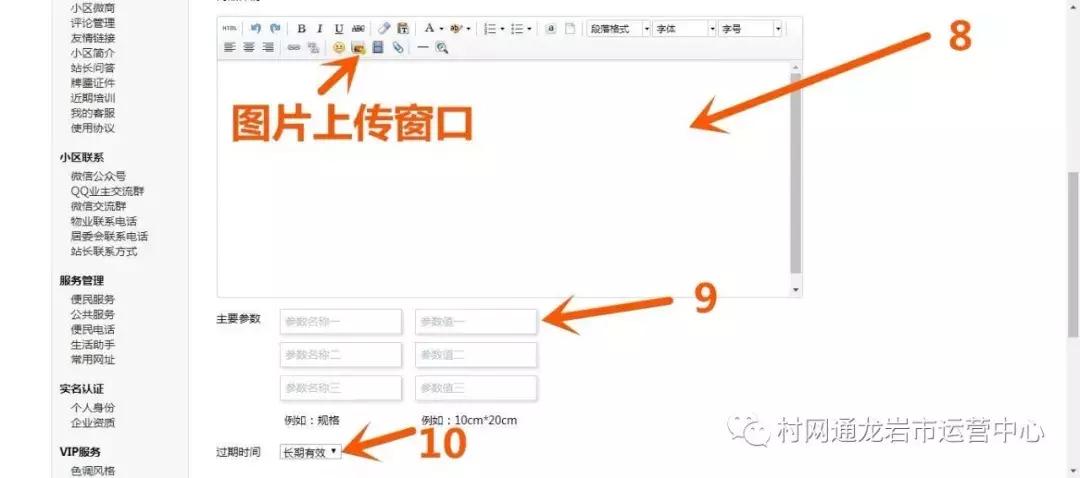Open the 字号 font size dropdown
The image size is (1080, 478).
750,28
